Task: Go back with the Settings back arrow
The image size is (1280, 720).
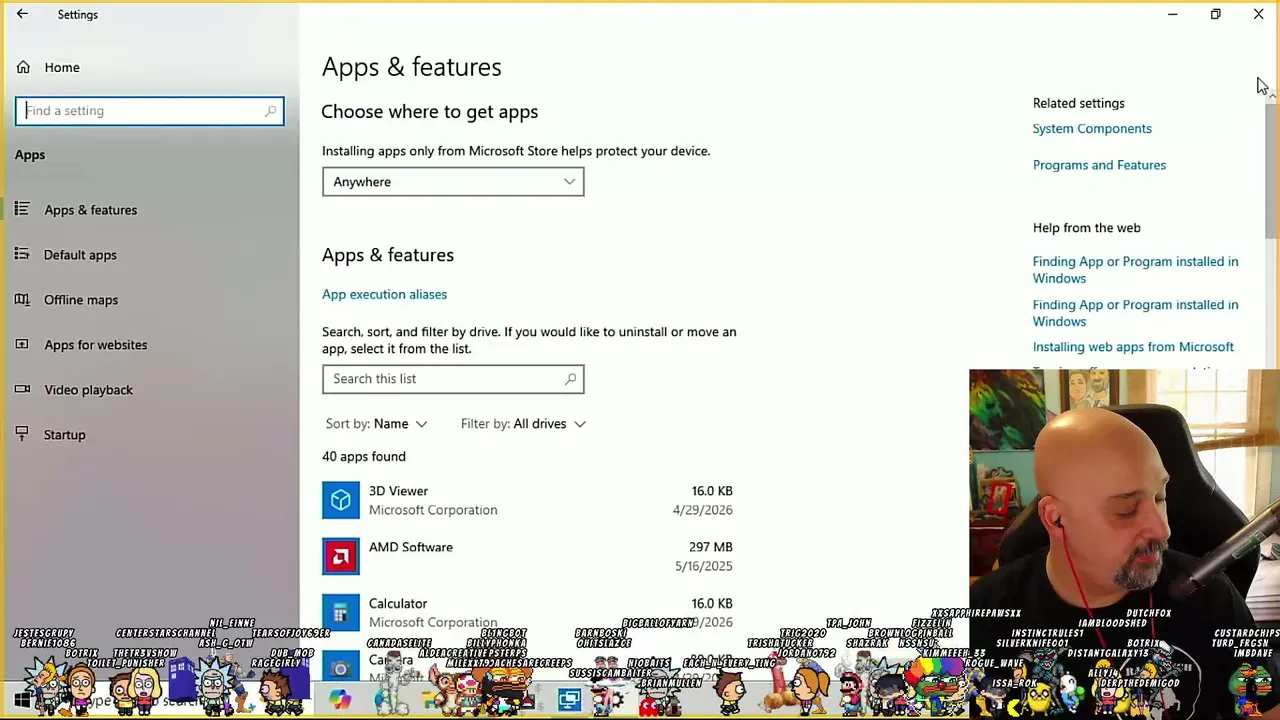Action: coord(22,14)
